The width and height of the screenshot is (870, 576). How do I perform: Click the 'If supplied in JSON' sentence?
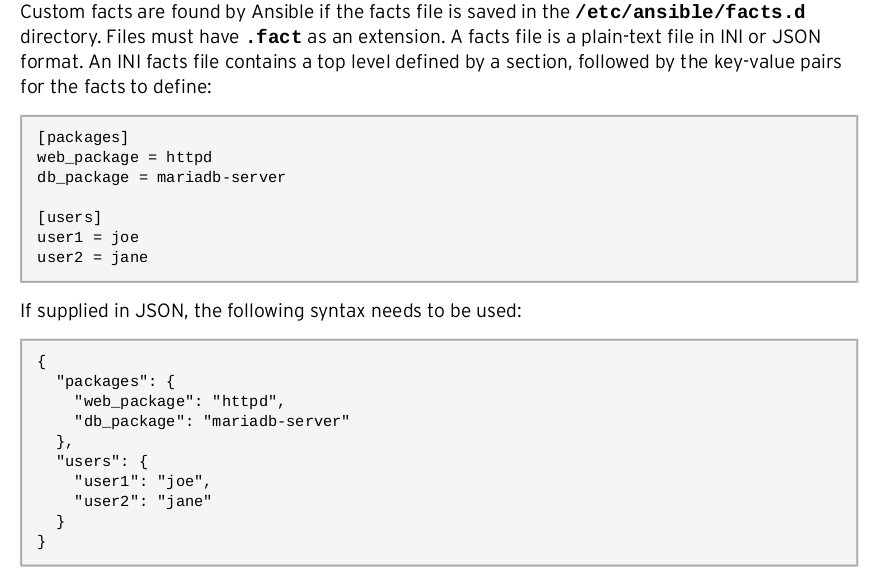270,311
